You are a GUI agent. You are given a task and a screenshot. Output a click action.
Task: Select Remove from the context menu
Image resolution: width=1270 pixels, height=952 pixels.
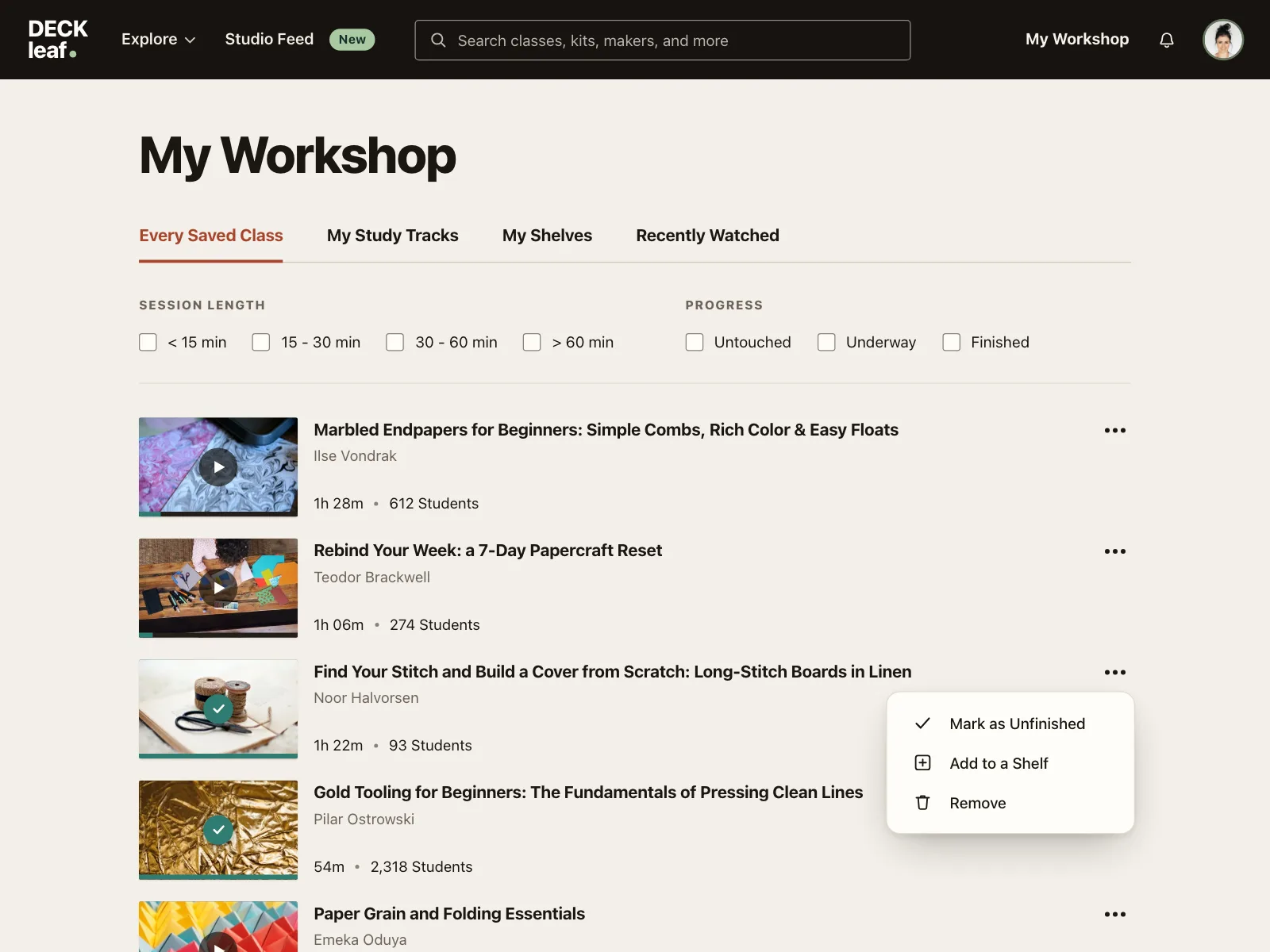(1010, 803)
